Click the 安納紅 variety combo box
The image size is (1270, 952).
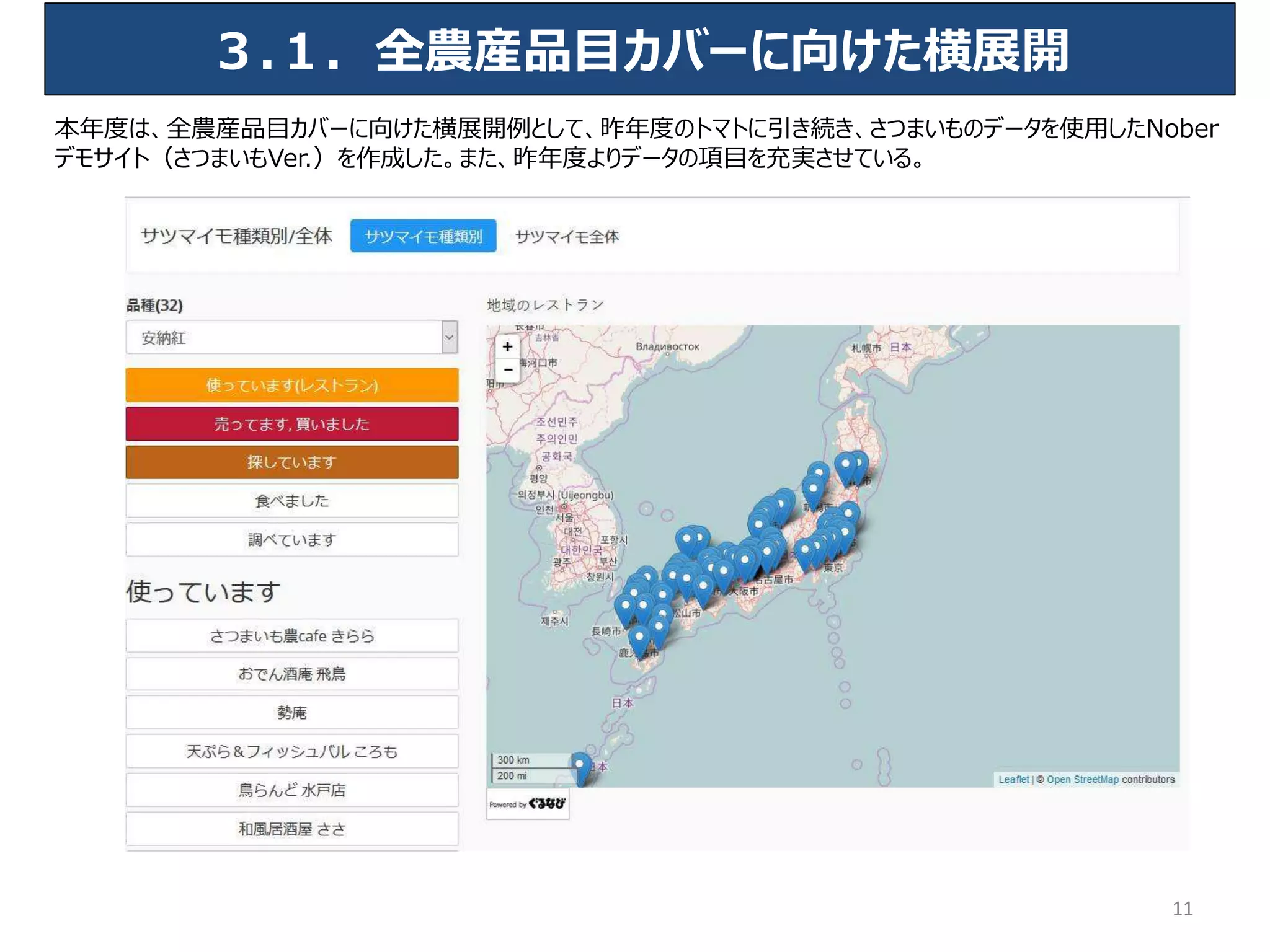pyautogui.click(x=284, y=338)
